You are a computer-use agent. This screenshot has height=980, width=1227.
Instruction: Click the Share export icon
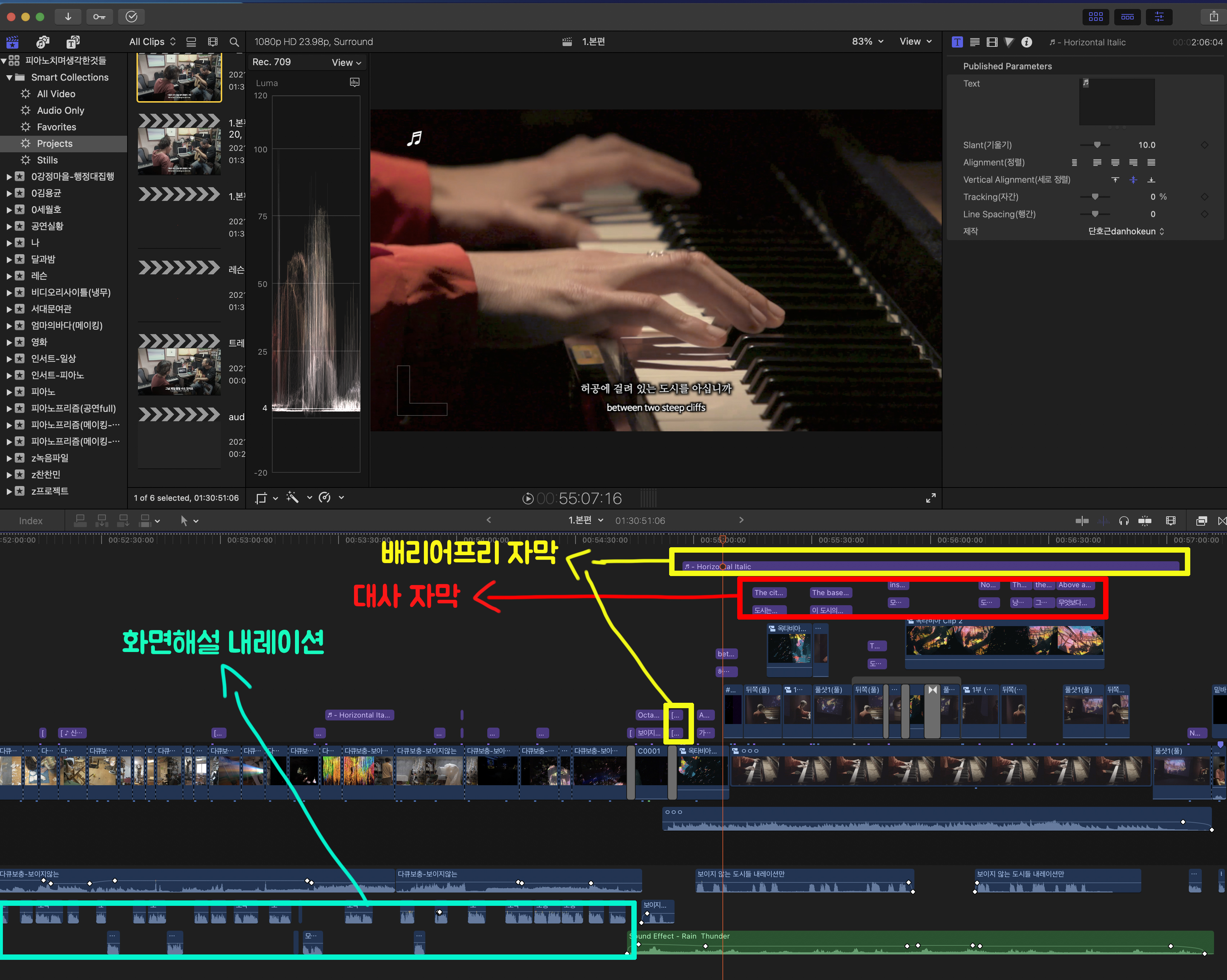coord(1213,17)
